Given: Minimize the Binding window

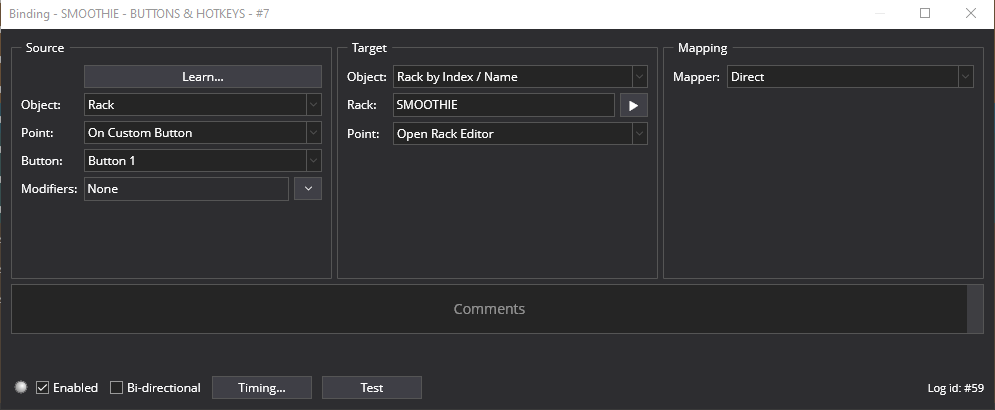Looking at the screenshot, I should 879,14.
